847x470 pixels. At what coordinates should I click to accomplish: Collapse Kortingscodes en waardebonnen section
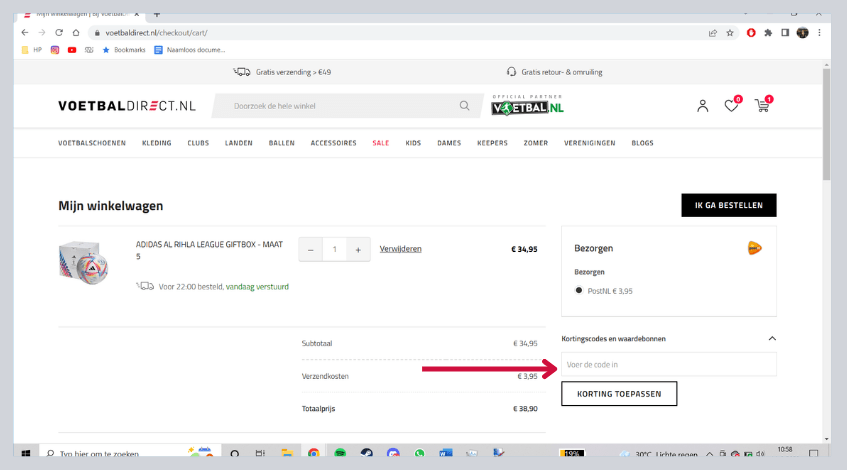click(x=770, y=338)
